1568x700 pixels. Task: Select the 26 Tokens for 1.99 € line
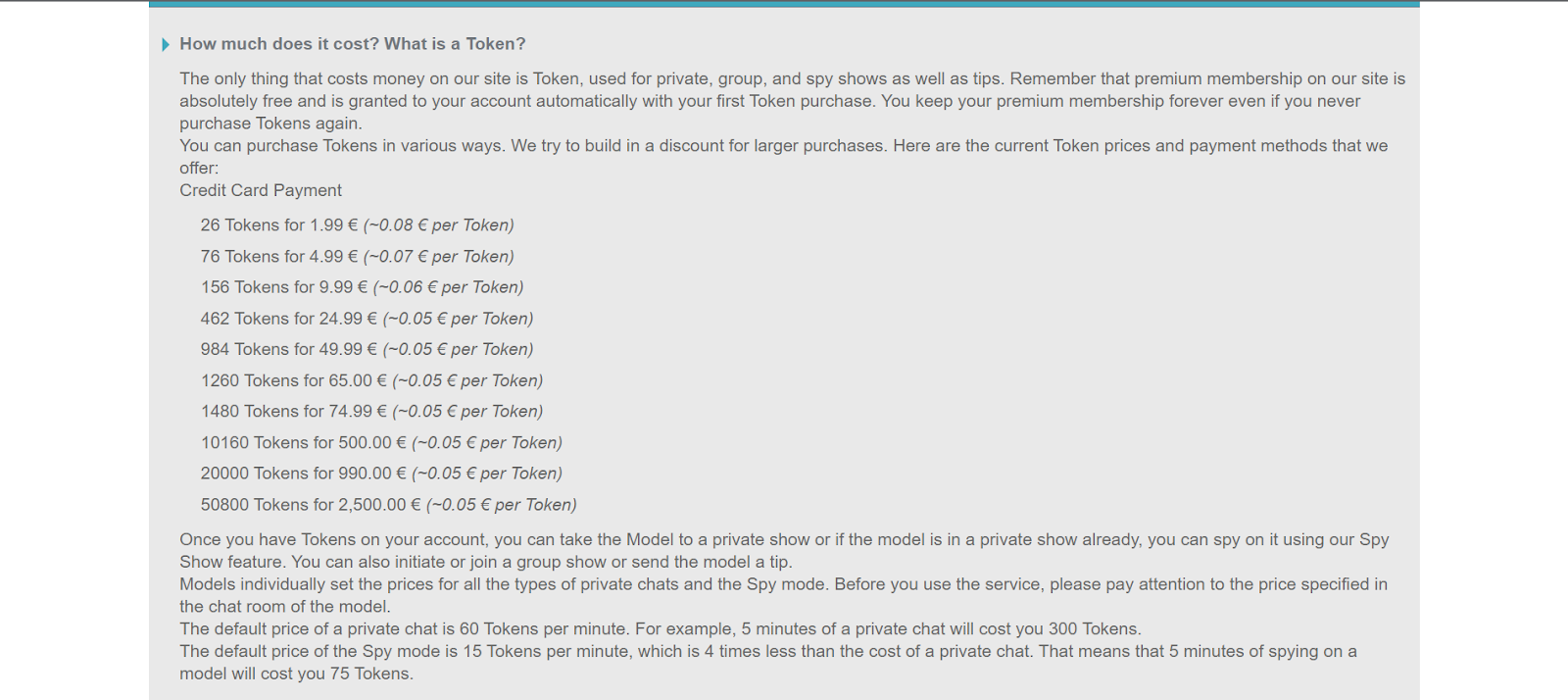(x=357, y=225)
